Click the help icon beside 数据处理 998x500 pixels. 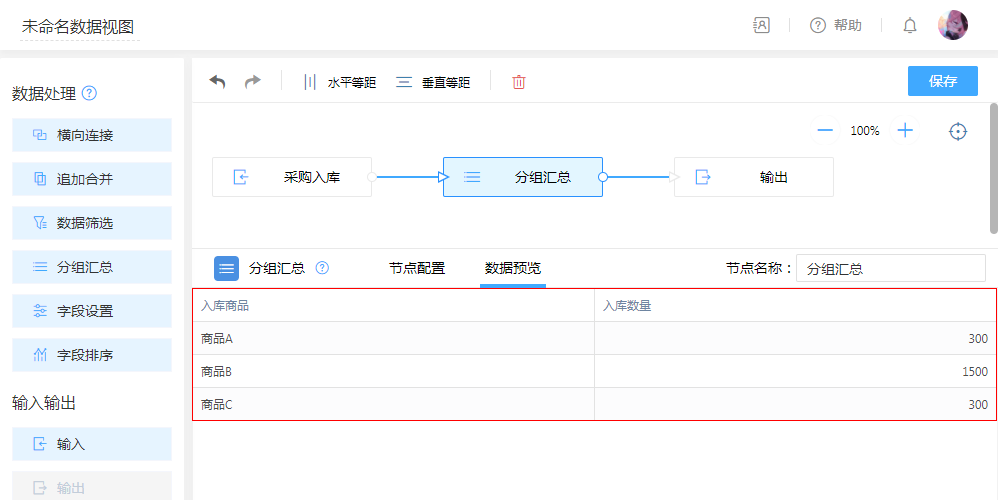click(x=89, y=94)
